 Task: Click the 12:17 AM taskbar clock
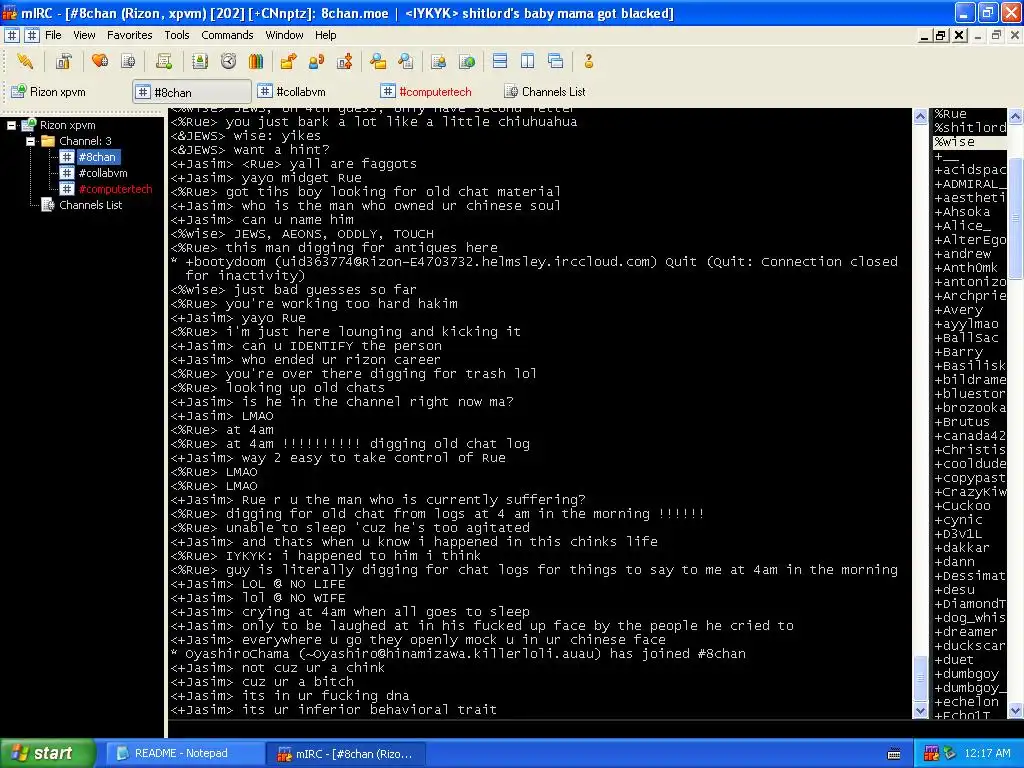(987, 754)
